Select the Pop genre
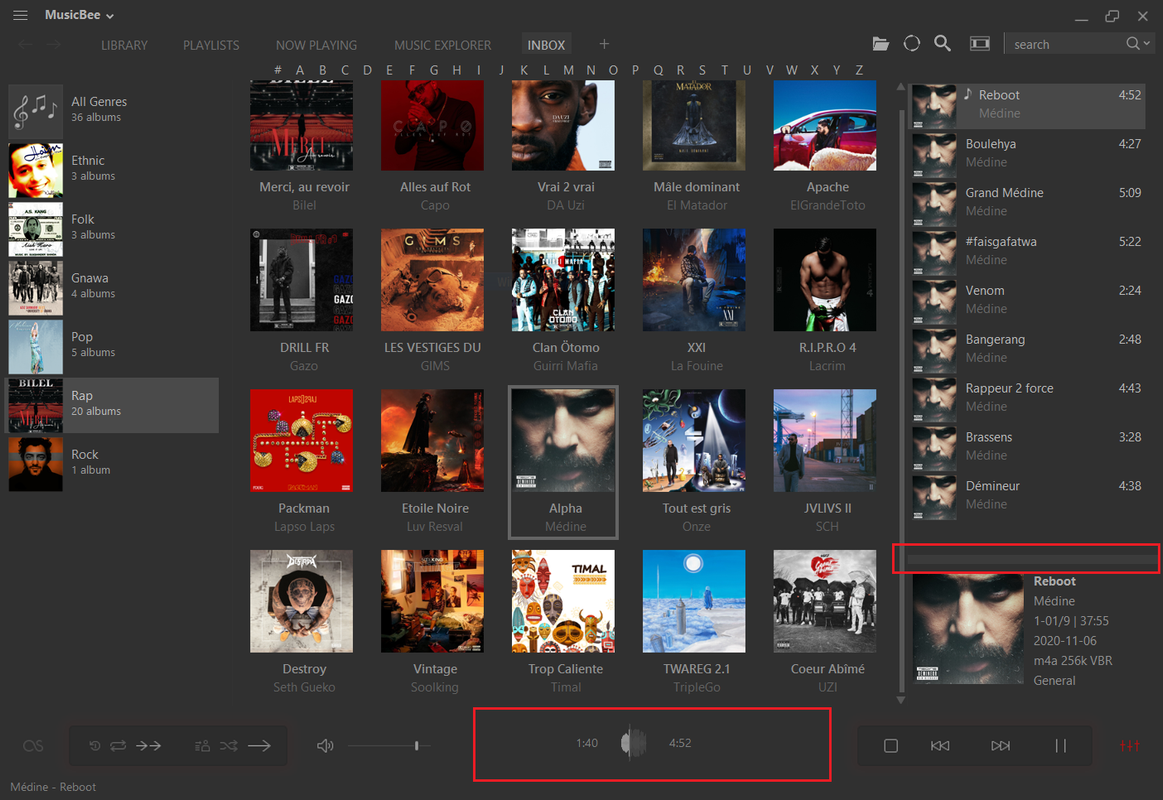Screen dimensions: 1163x800 click(113, 344)
